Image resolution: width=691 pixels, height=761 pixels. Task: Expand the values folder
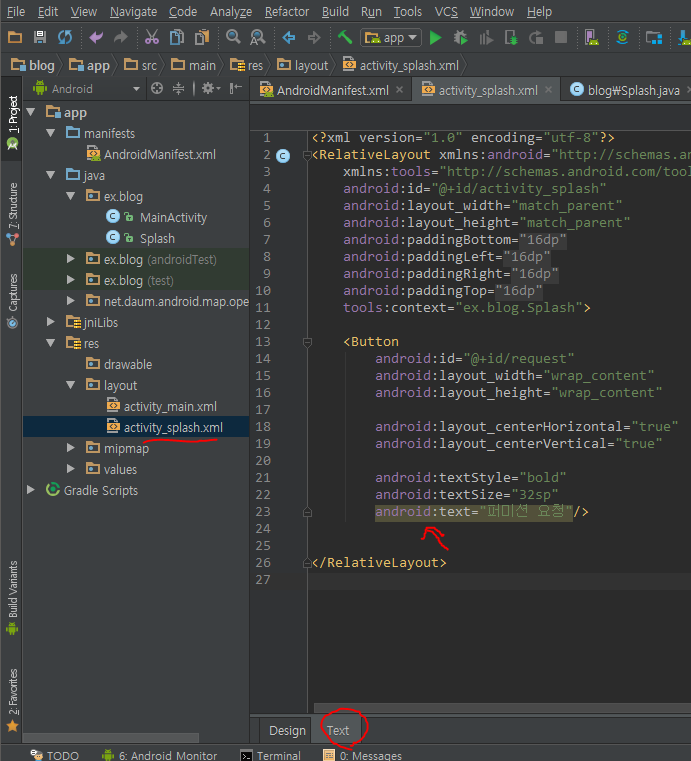71,469
